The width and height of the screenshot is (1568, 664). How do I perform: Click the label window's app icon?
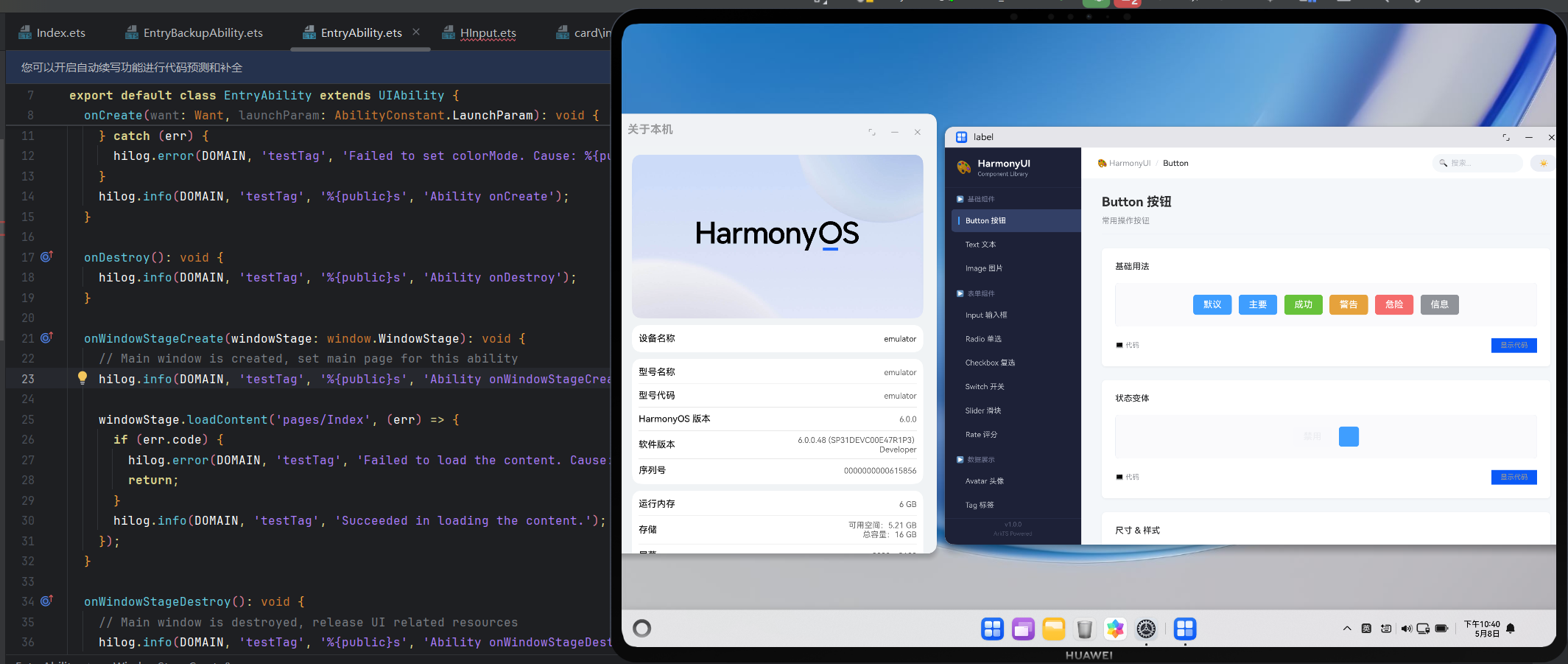click(961, 137)
